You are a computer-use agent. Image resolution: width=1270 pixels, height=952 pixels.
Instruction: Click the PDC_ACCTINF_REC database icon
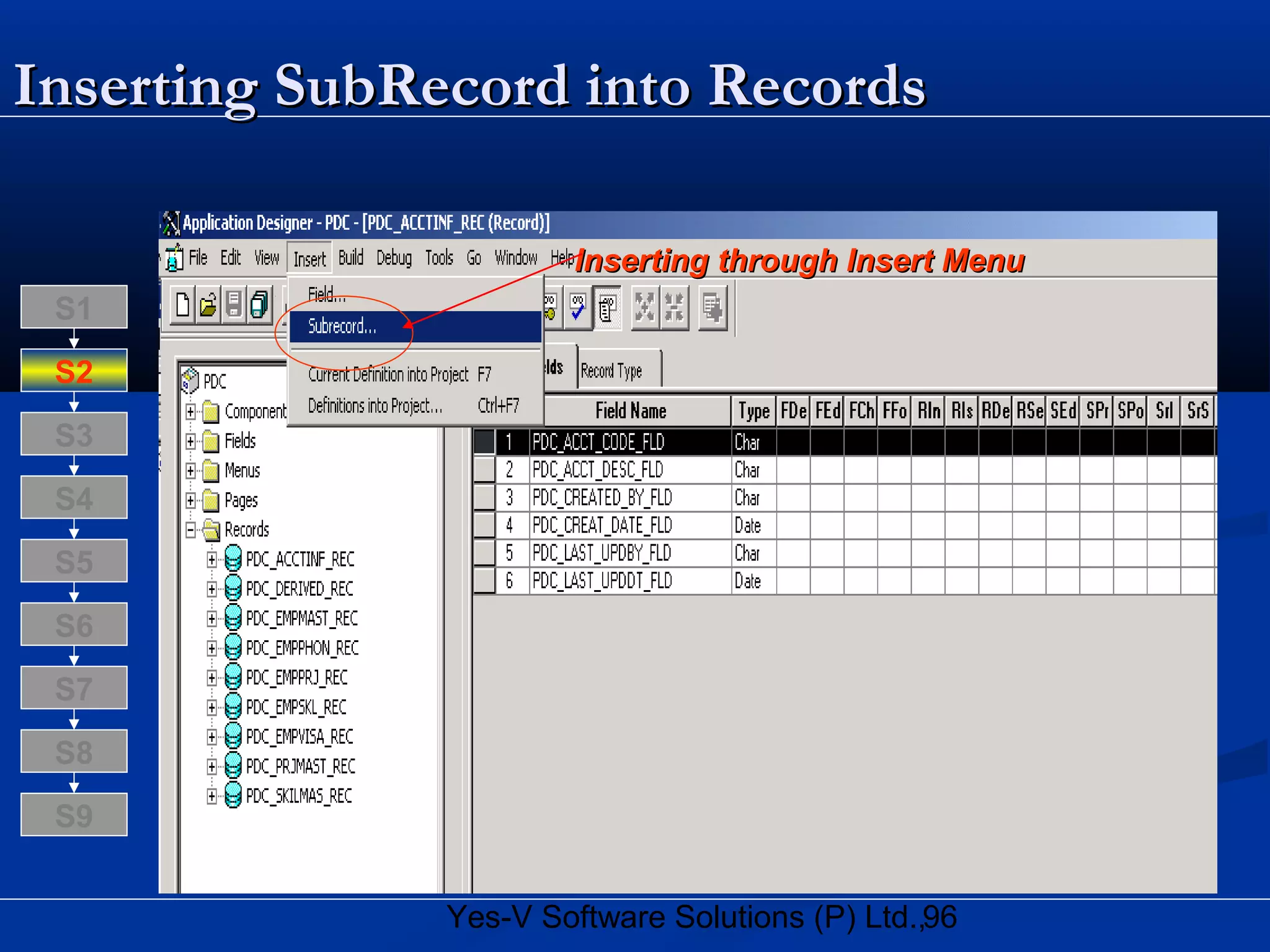[233, 559]
